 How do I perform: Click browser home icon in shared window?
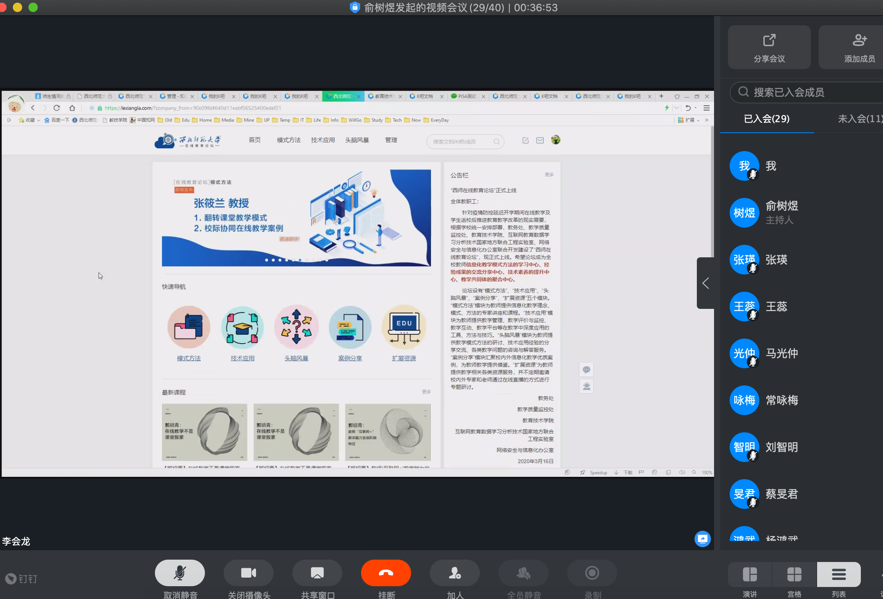[x=72, y=108]
